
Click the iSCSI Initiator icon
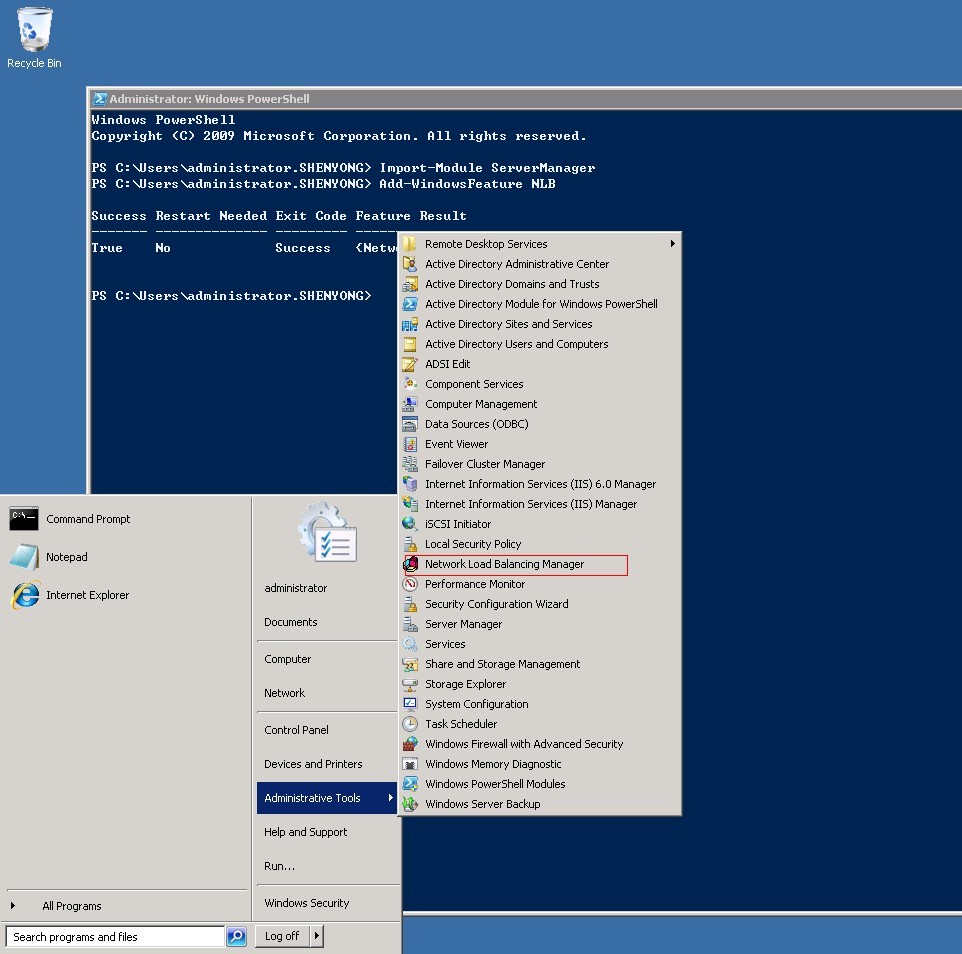410,524
